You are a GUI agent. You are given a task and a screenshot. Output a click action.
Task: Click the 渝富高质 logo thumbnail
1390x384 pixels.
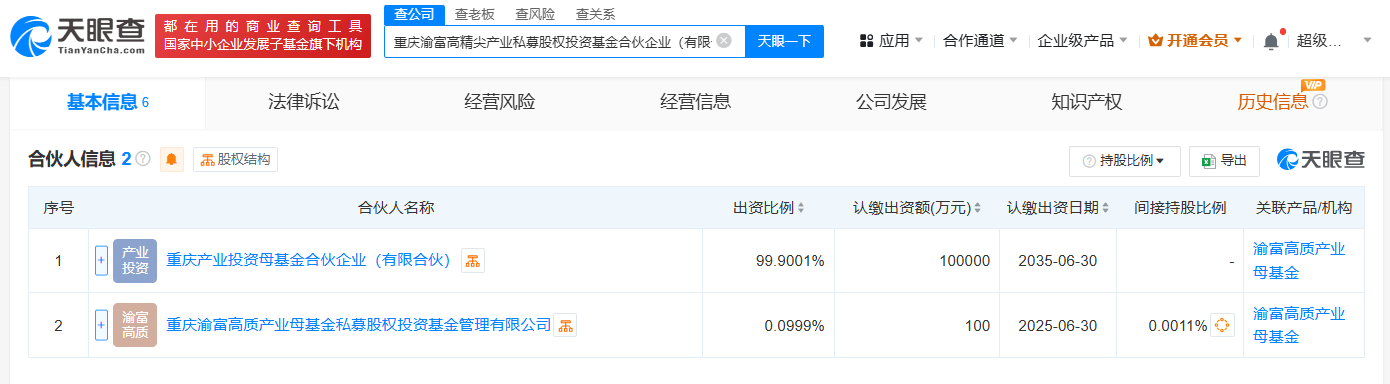(135, 325)
